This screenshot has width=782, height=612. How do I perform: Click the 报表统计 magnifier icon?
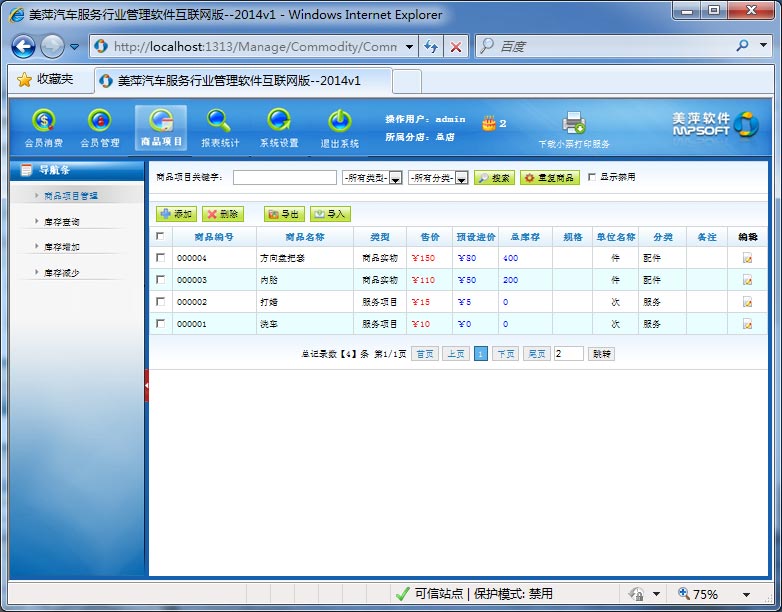(219, 121)
